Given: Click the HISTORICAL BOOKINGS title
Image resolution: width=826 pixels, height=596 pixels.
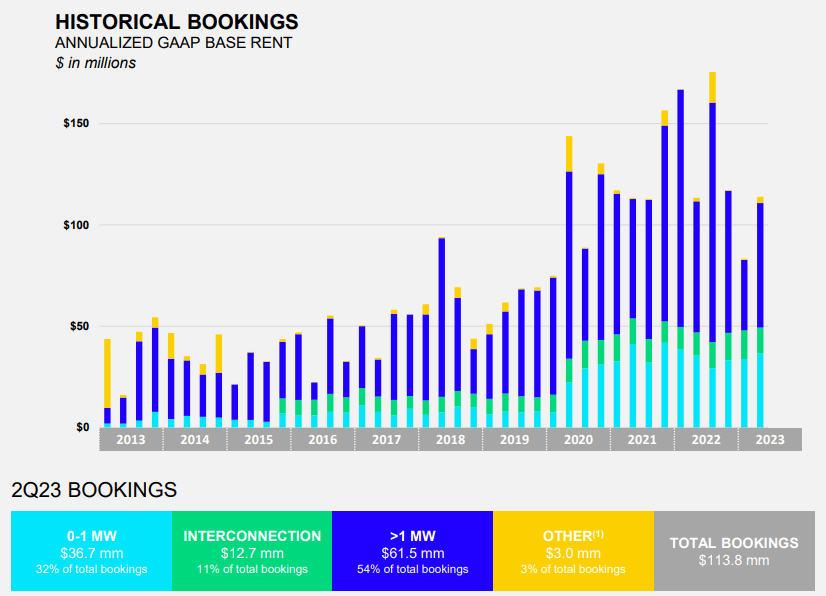Looking at the screenshot, I should (x=176, y=21).
